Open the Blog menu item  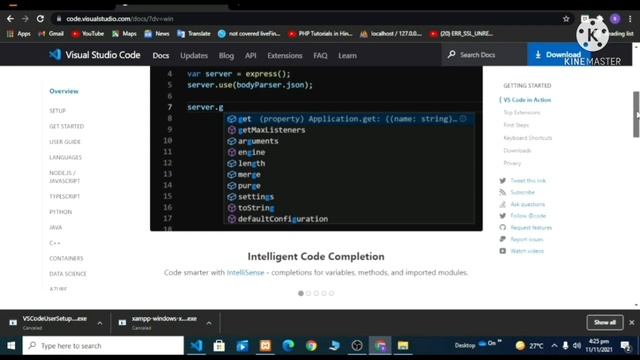click(x=226, y=56)
